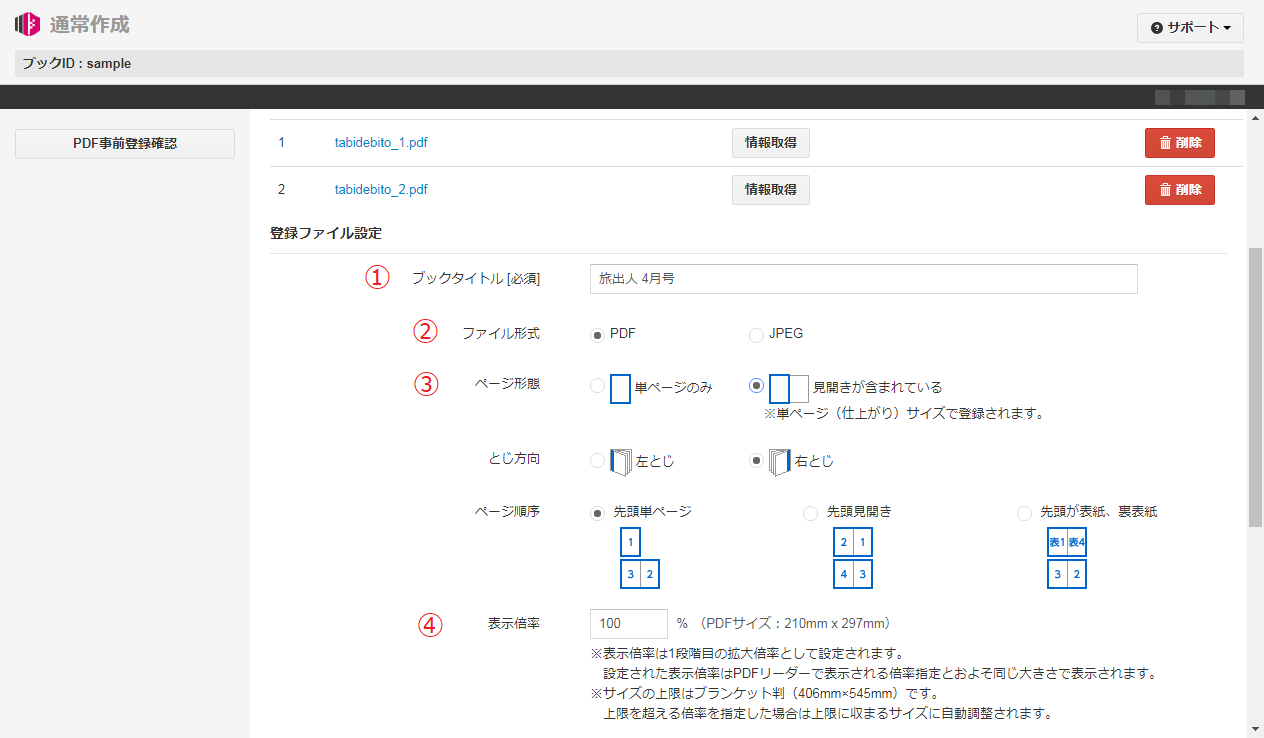Click the 表紙、裏表紙 page order diagram
1264x738 pixels.
(x=1066, y=559)
